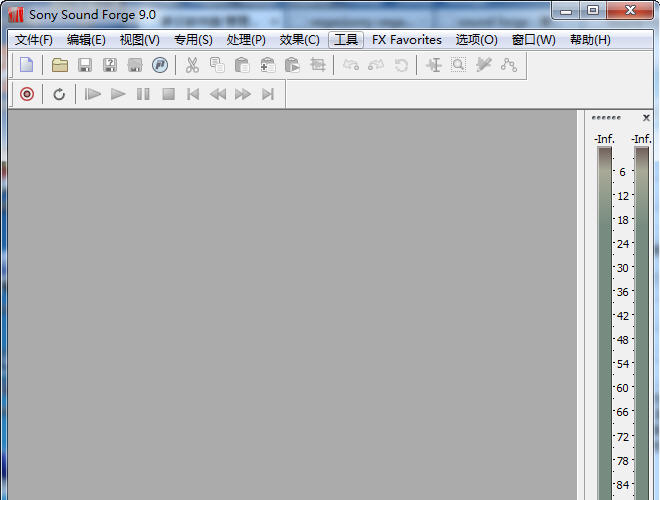Click the Go to End transport button

coord(268,94)
